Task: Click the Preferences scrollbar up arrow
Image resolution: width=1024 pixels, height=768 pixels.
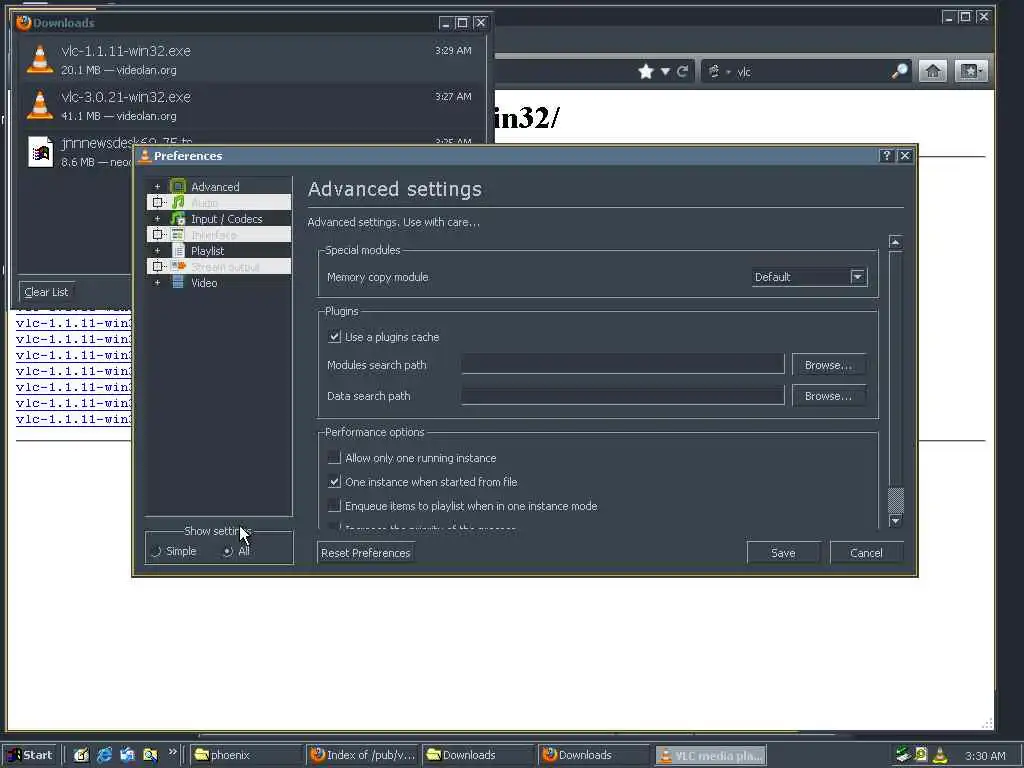Action: pyautogui.click(x=896, y=242)
